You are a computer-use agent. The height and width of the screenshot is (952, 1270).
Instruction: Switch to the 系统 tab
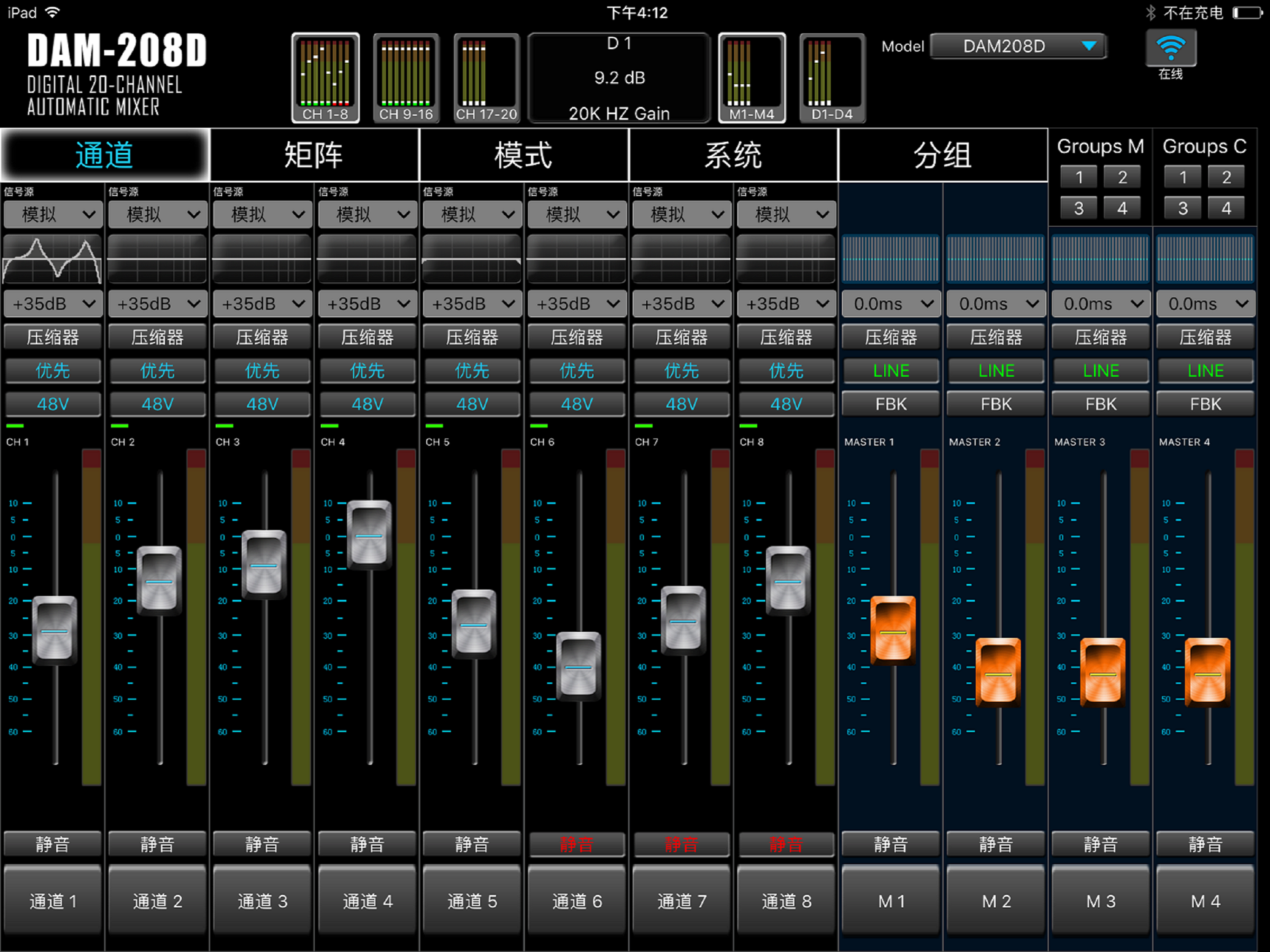733,155
